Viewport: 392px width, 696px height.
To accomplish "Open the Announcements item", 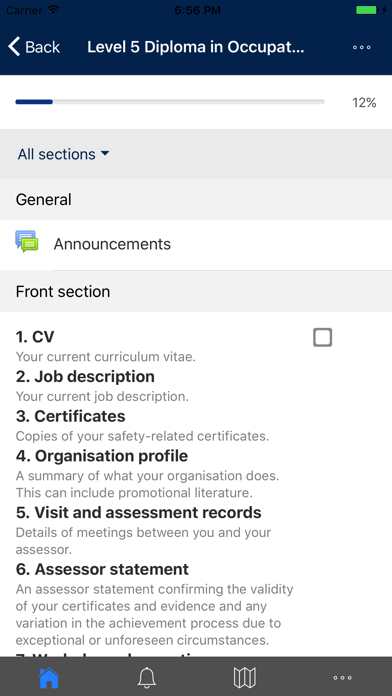I will click(196, 244).
